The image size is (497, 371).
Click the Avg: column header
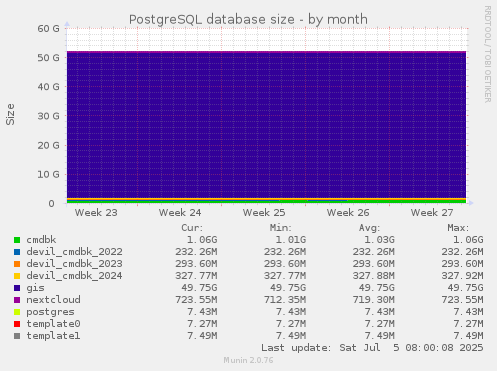369,228
